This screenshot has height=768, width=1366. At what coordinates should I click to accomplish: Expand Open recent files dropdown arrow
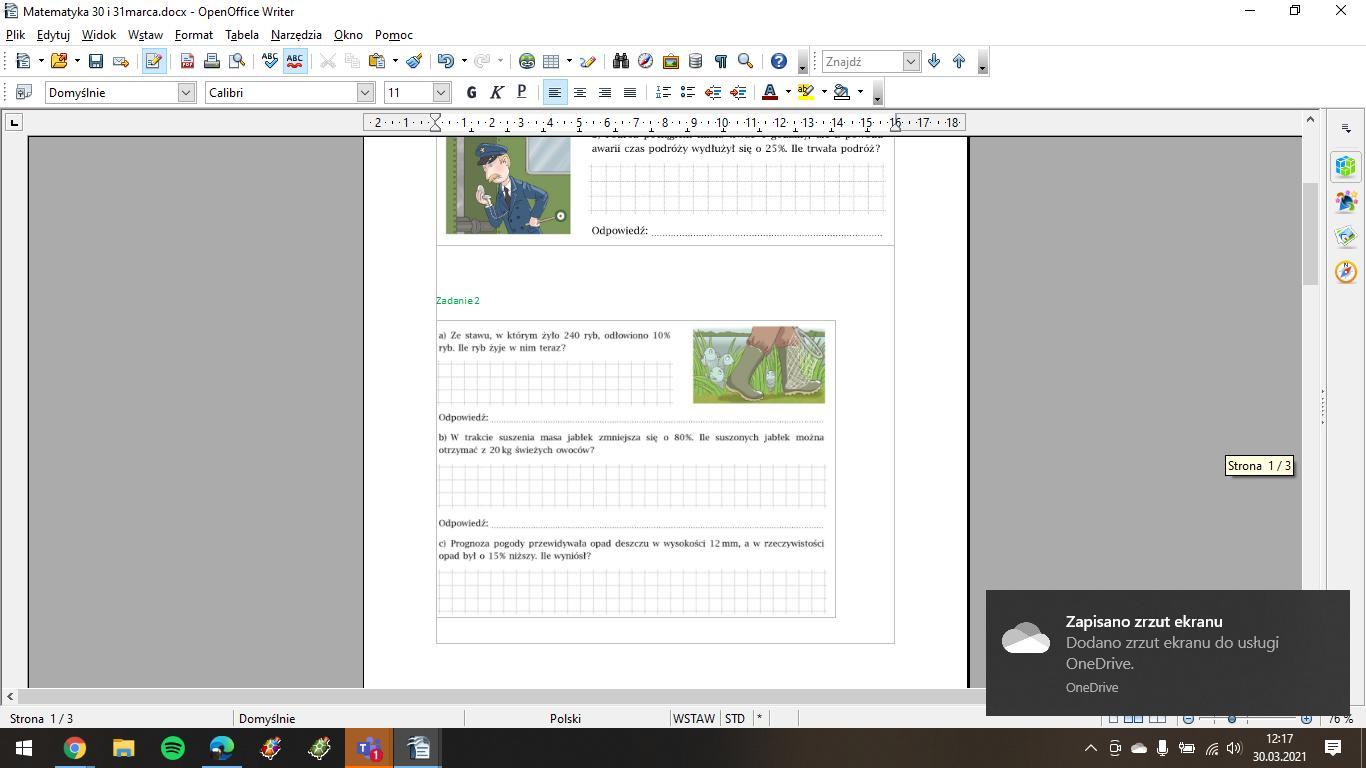(x=77, y=61)
